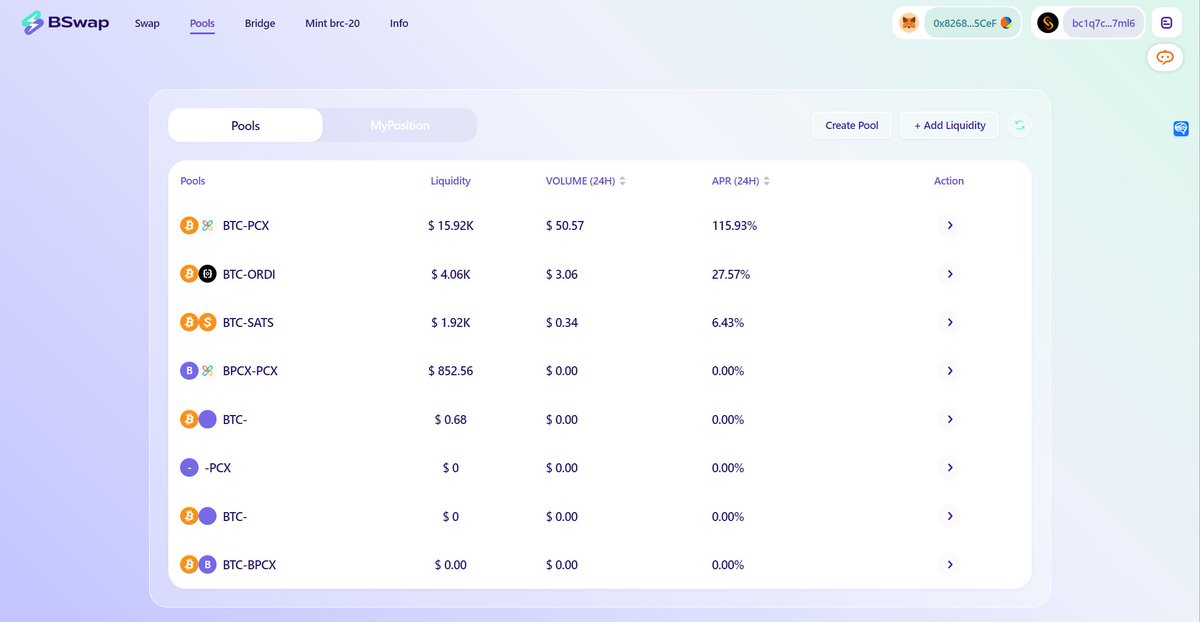This screenshot has width=1200, height=622.
Task: Click the + Add Liquidity button
Action: coord(950,125)
